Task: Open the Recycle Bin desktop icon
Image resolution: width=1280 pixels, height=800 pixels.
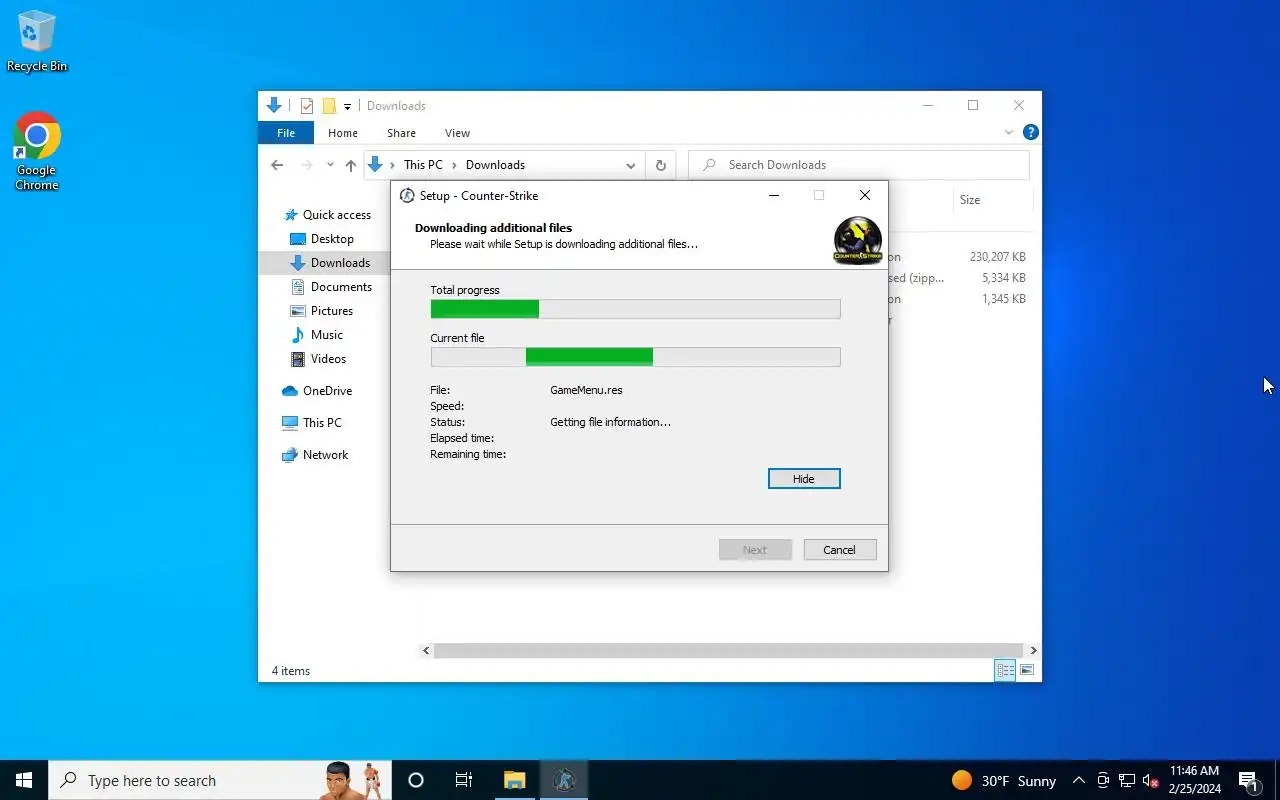Action: (37, 41)
